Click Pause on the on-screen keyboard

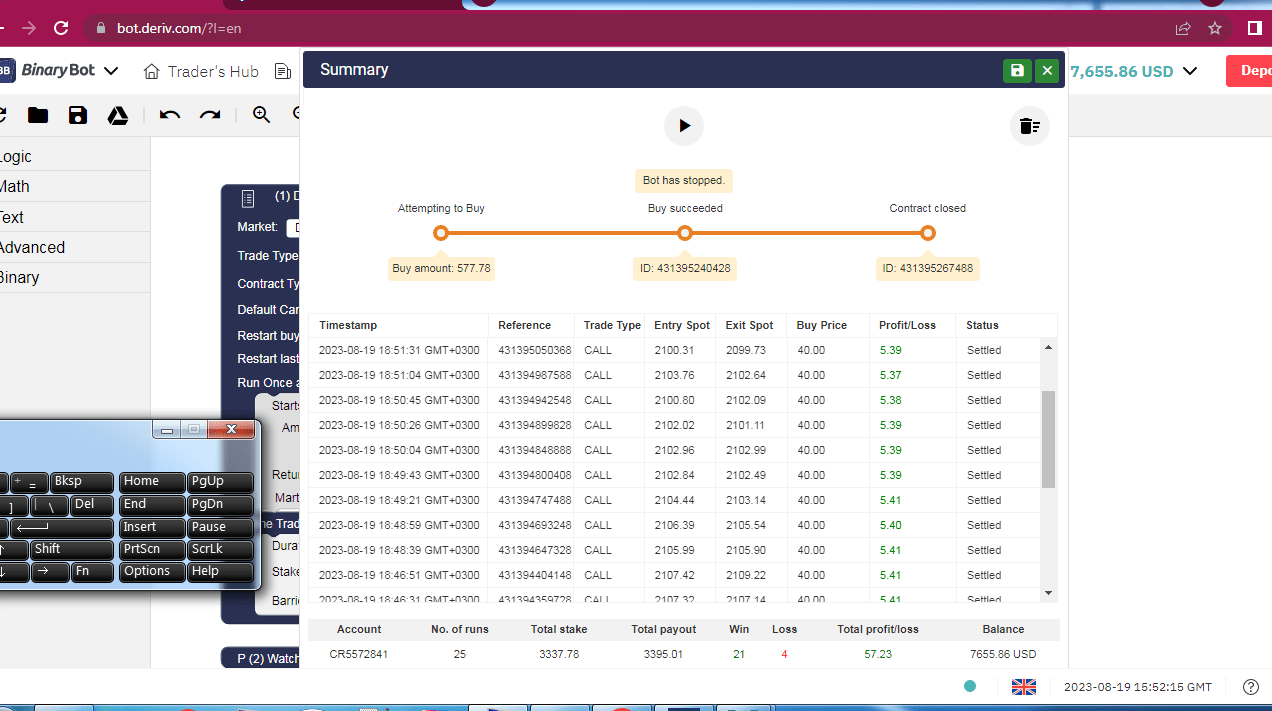pos(220,528)
